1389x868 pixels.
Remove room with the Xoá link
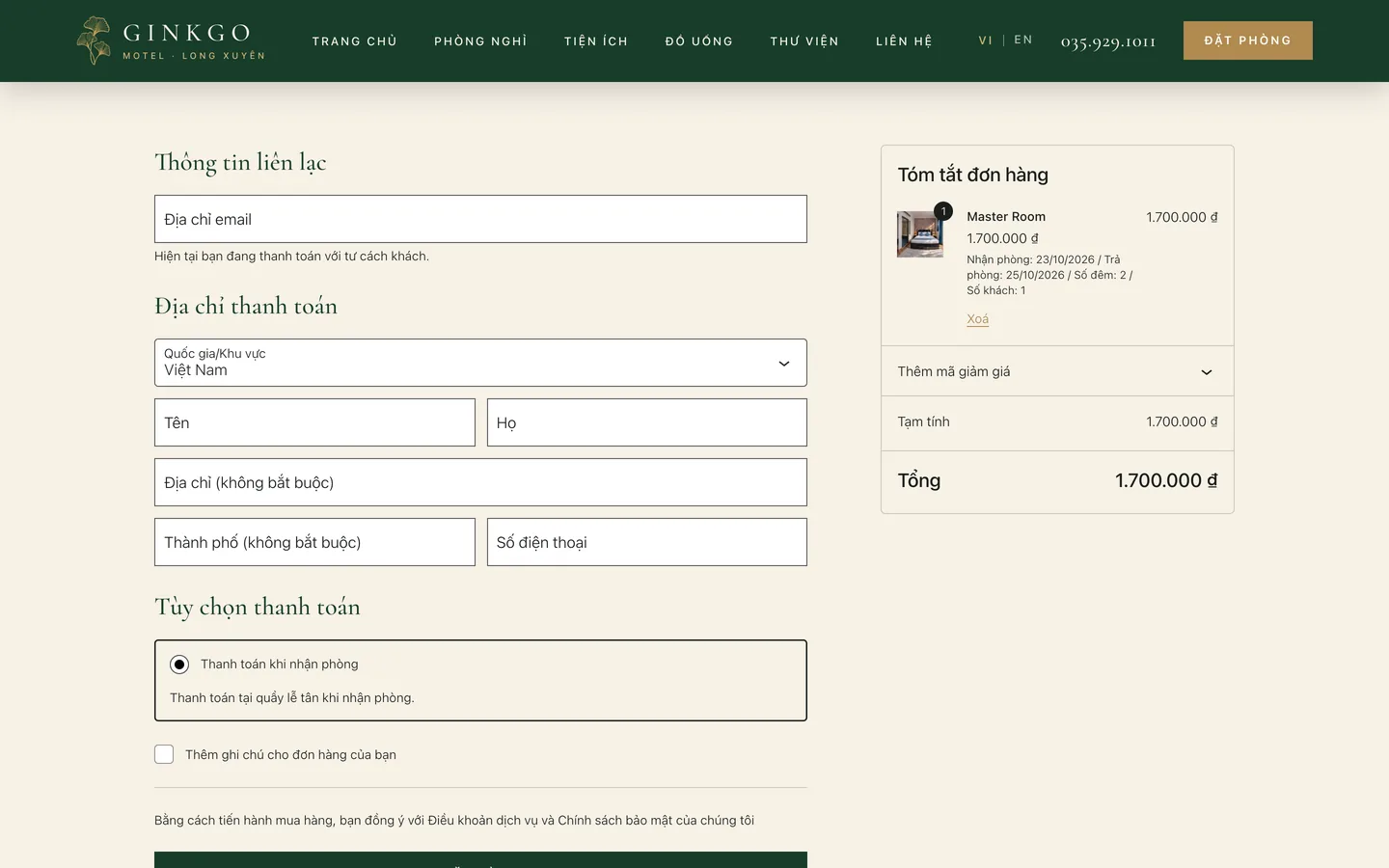[977, 319]
